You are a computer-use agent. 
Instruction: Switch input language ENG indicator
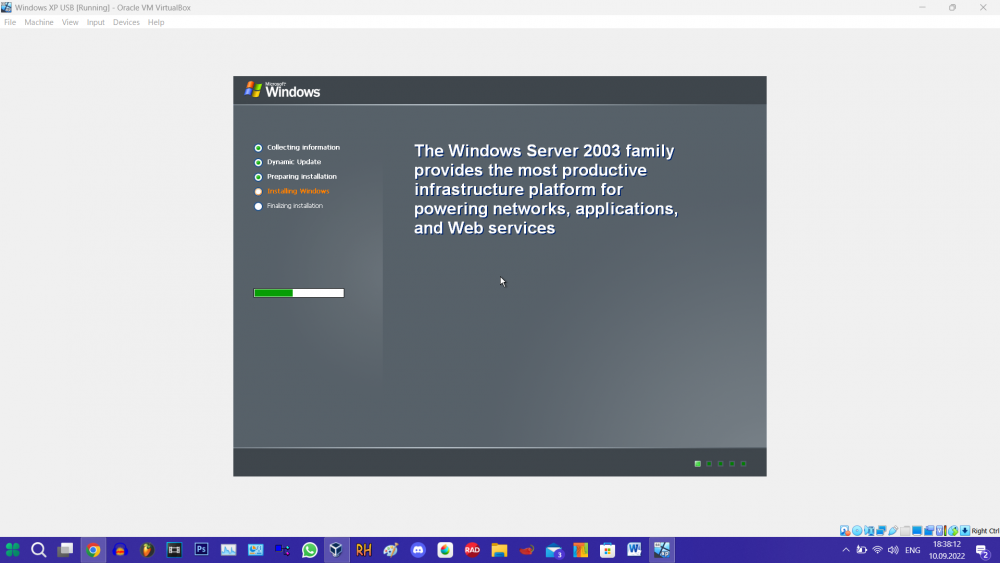pos(913,550)
